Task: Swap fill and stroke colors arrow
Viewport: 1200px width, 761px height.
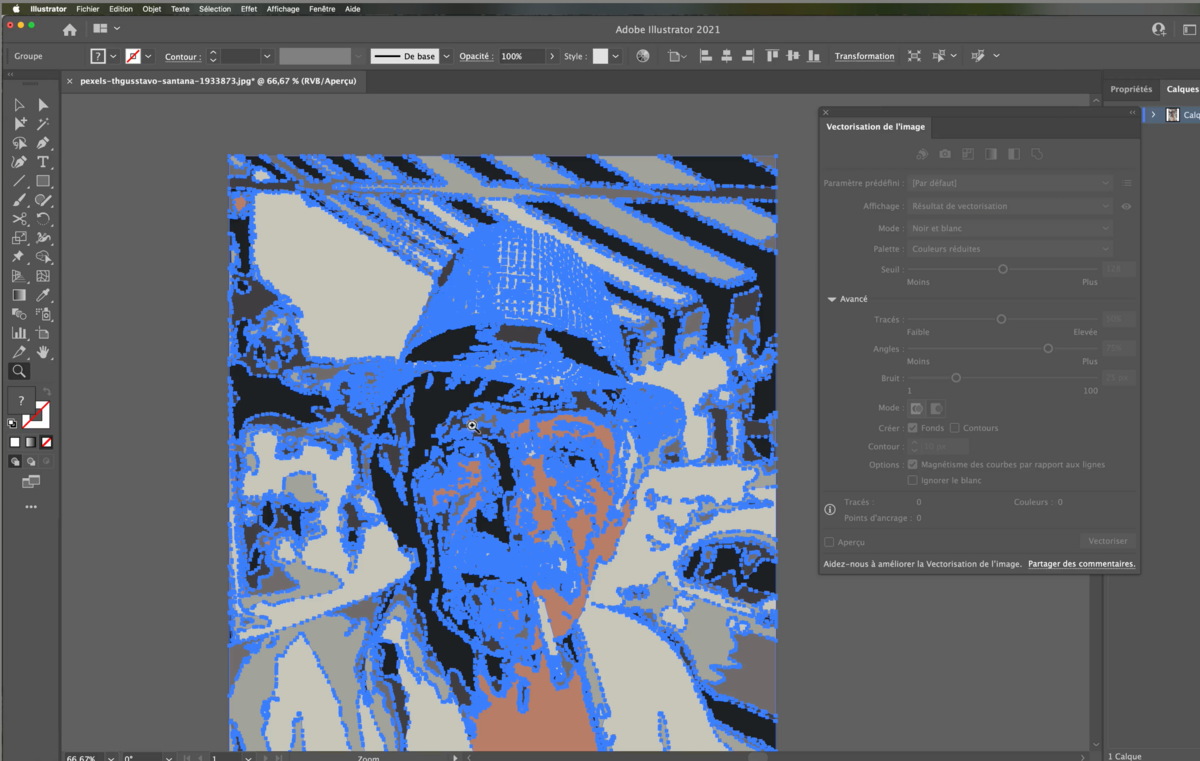Action: pyautogui.click(x=46, y=391)
